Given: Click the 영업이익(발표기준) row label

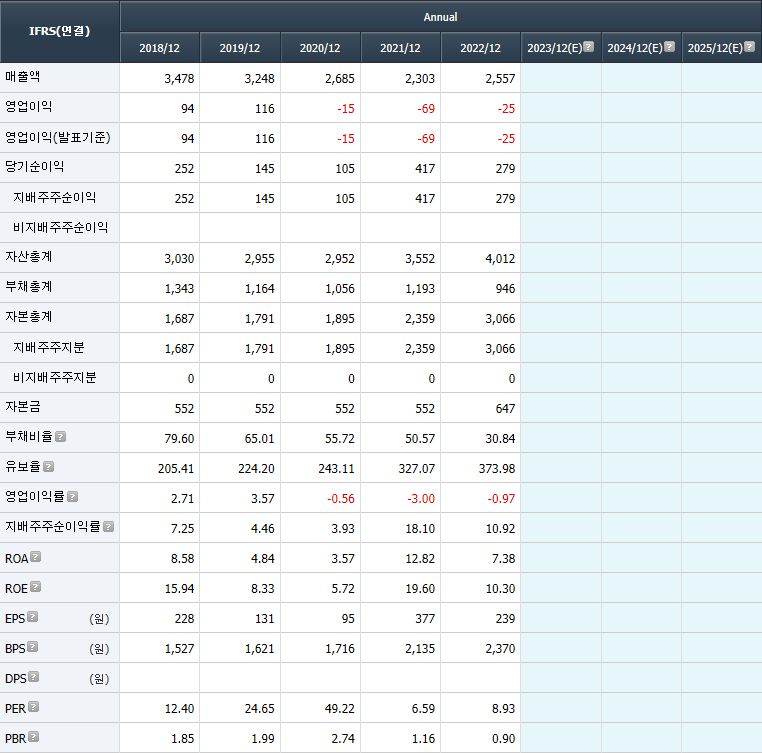Looking at the screenshot, I should tap(58, 137).
